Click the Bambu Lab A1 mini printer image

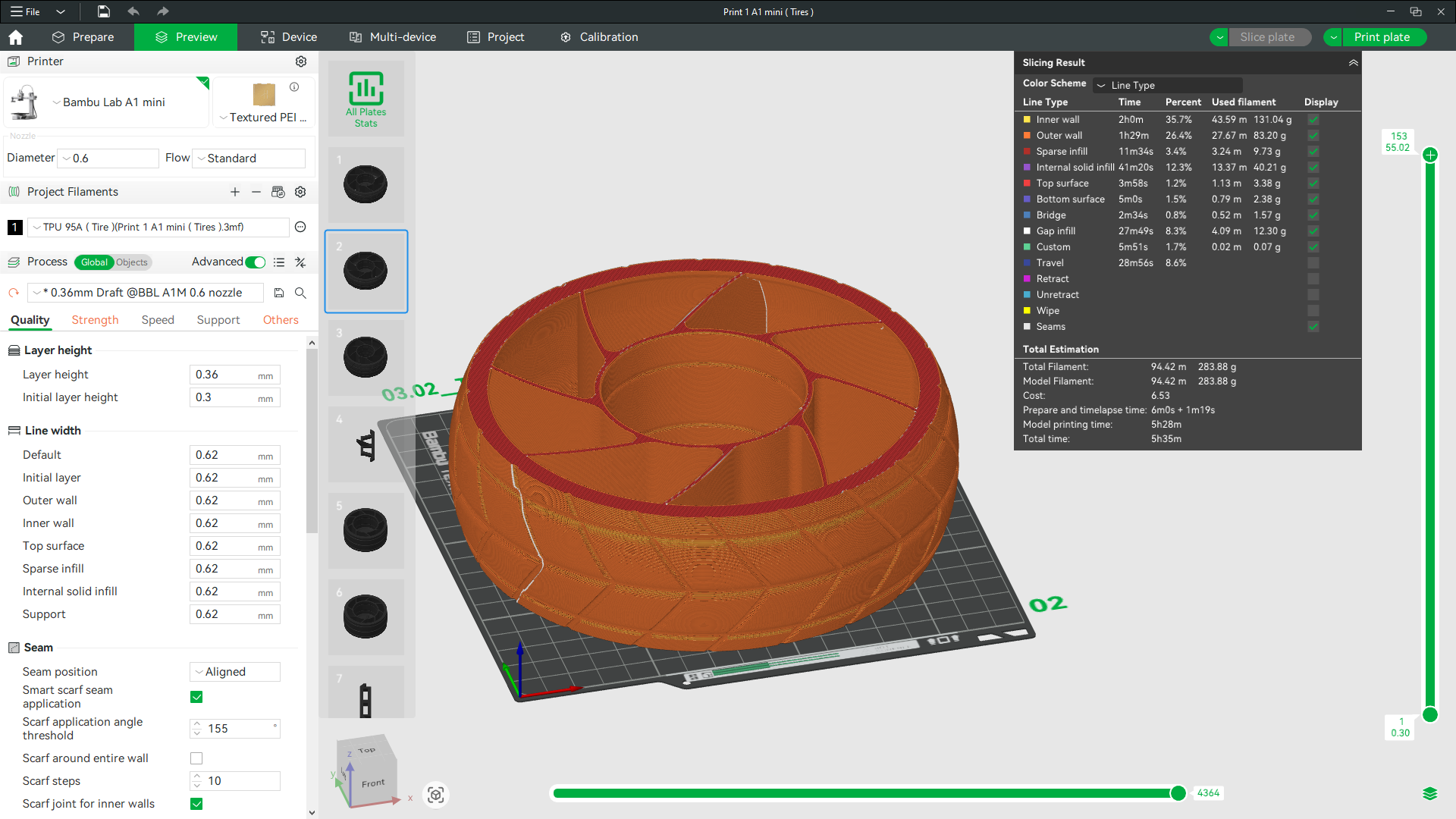(x=25, y=102)
